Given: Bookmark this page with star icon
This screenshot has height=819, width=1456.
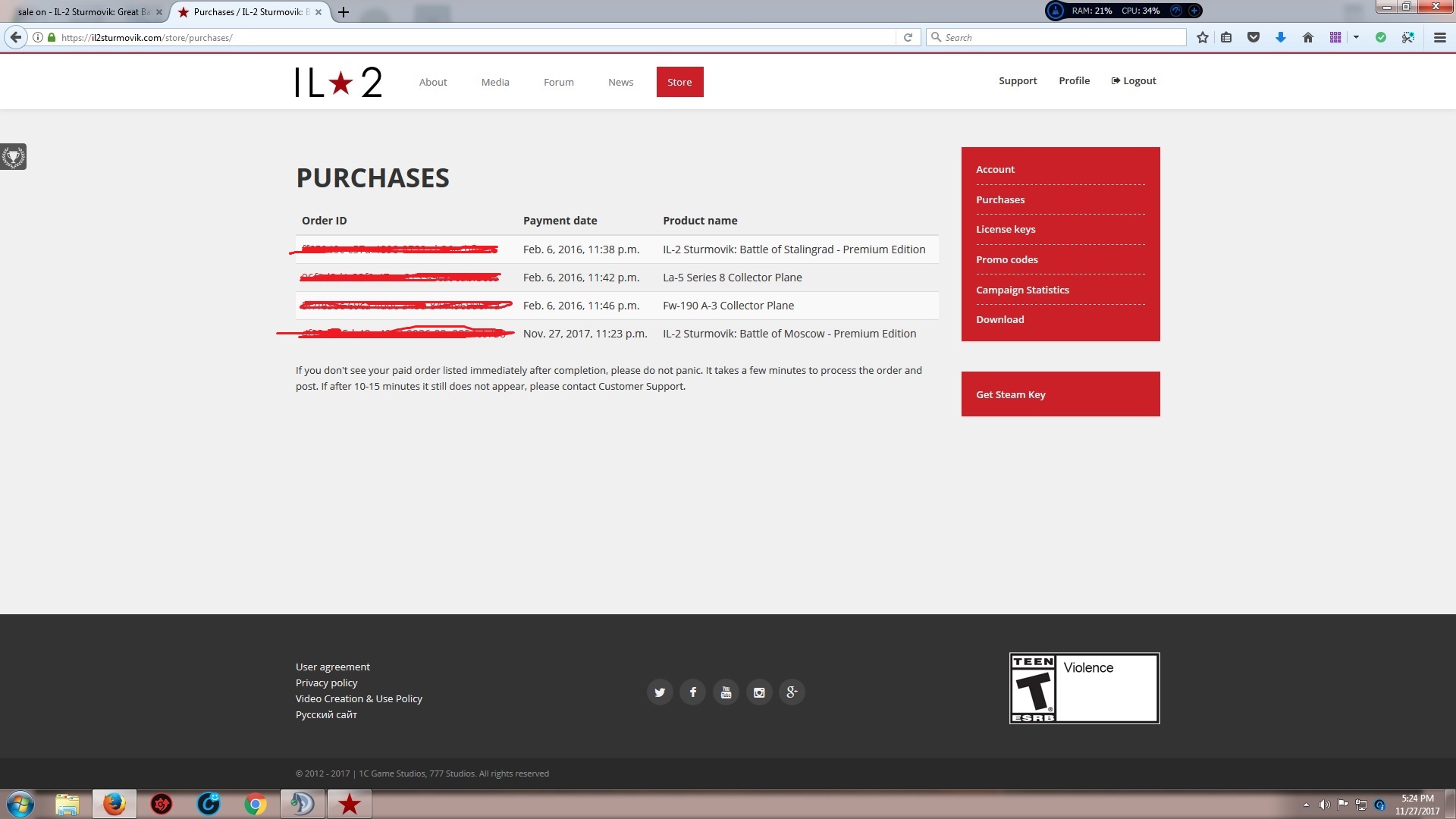Looking at the screenshot, I should point(1203,37).
